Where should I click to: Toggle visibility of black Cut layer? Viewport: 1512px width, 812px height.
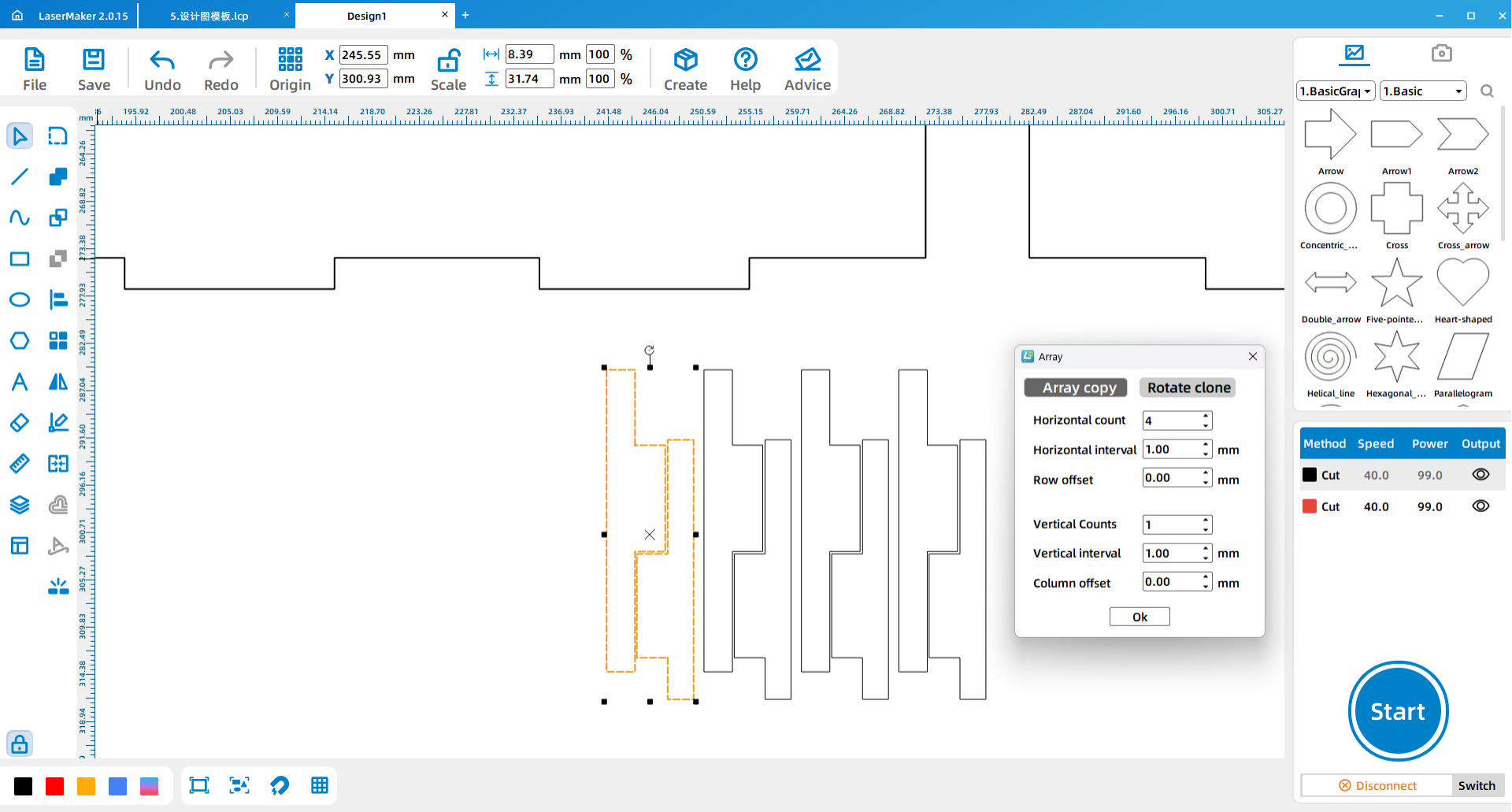point(1480,475)
